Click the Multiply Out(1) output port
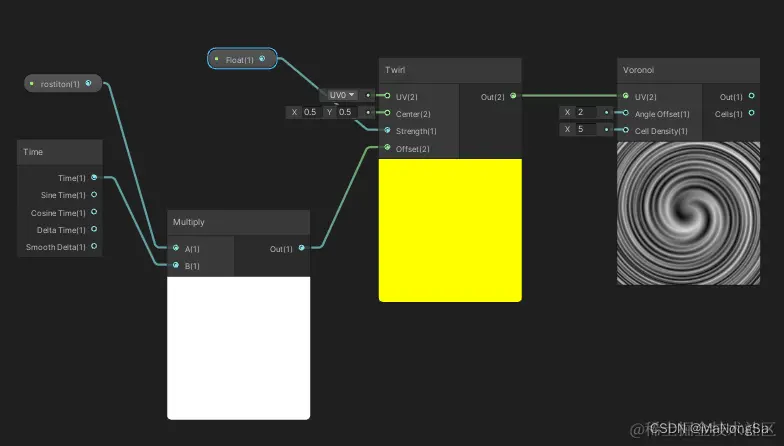The height and width of the screenshot is (446, 784). tap(302, 248)
